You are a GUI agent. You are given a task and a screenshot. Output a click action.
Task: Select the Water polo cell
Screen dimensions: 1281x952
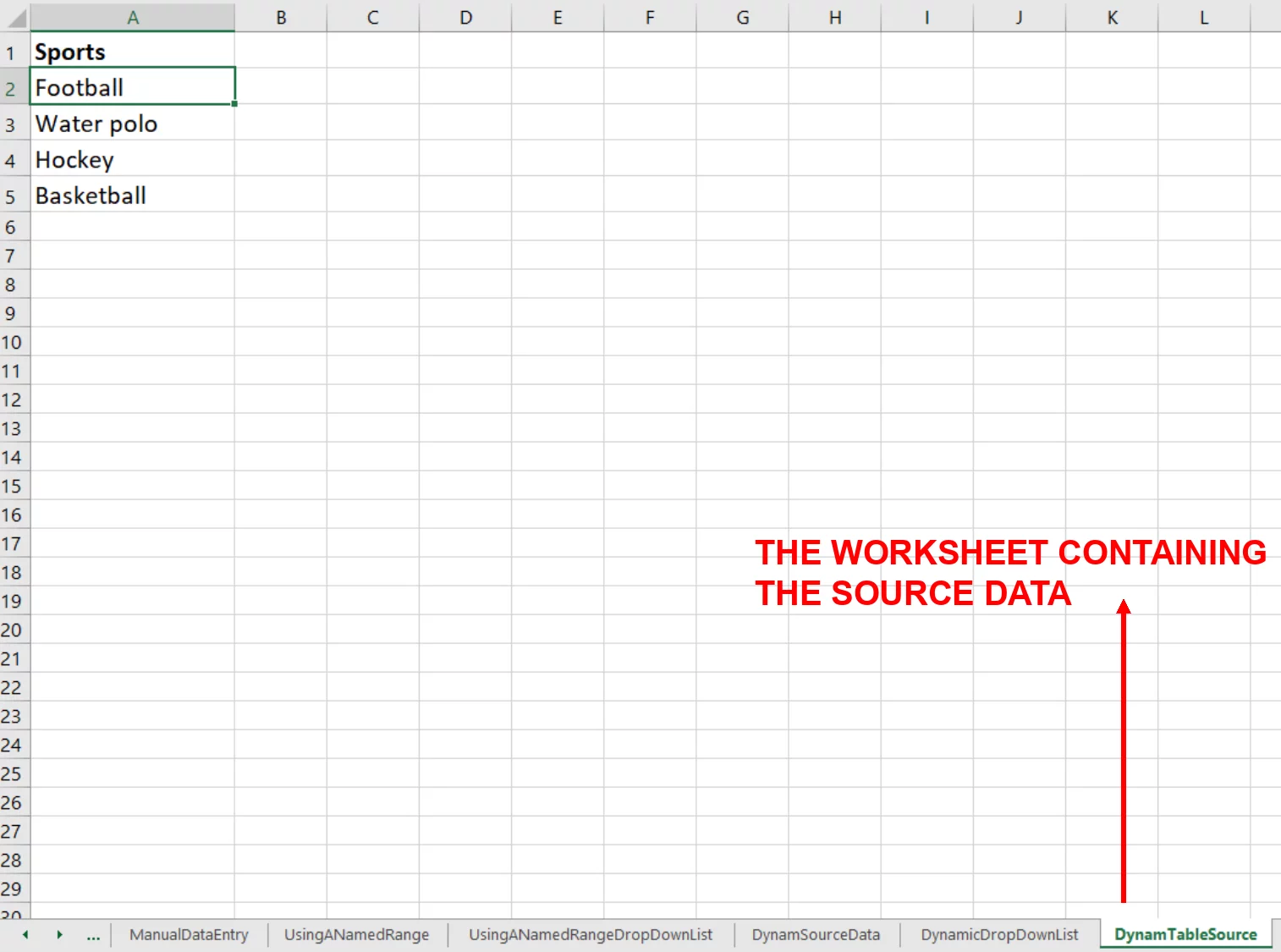pos(133,124)
